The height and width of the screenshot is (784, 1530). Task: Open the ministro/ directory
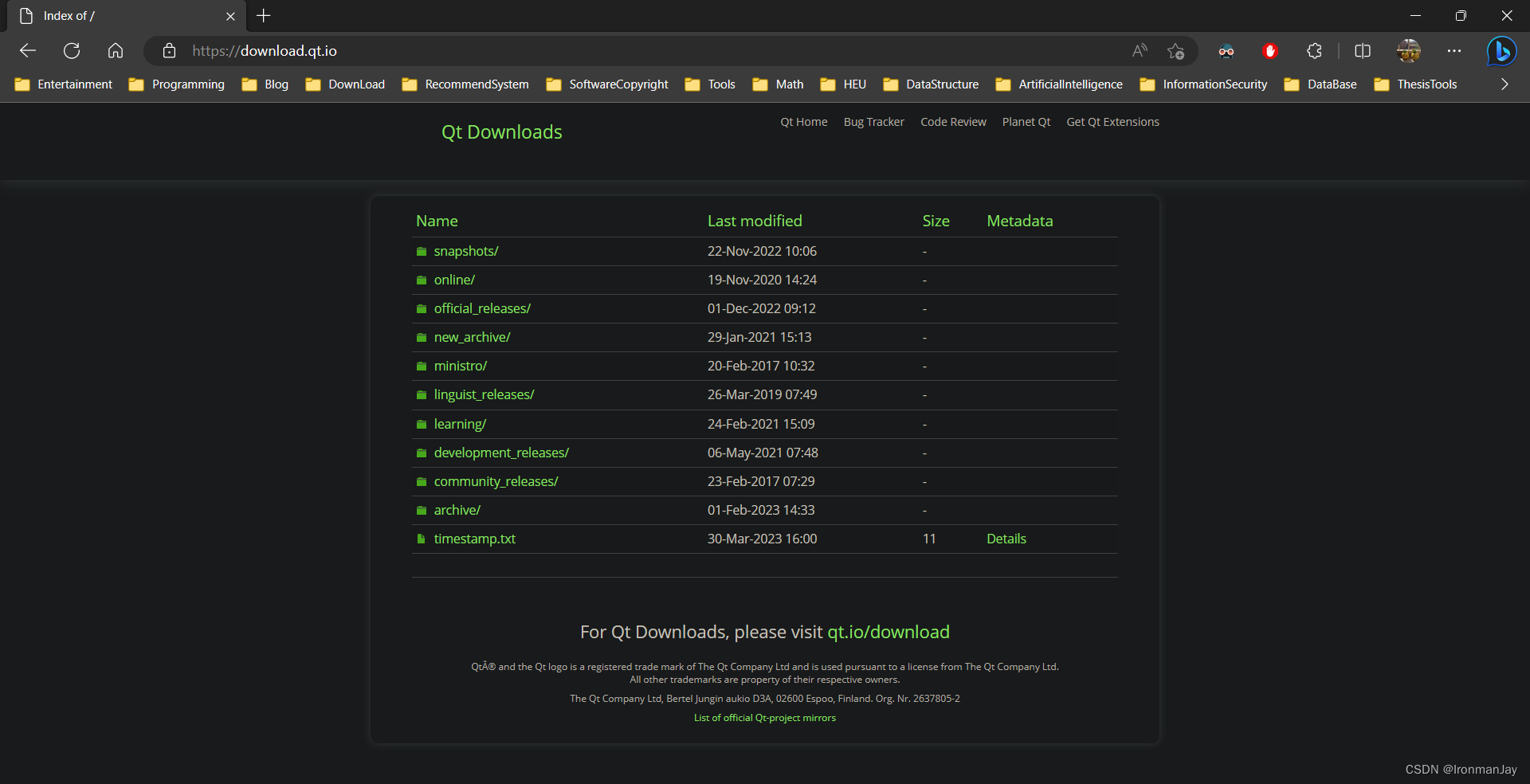(461, 366)
